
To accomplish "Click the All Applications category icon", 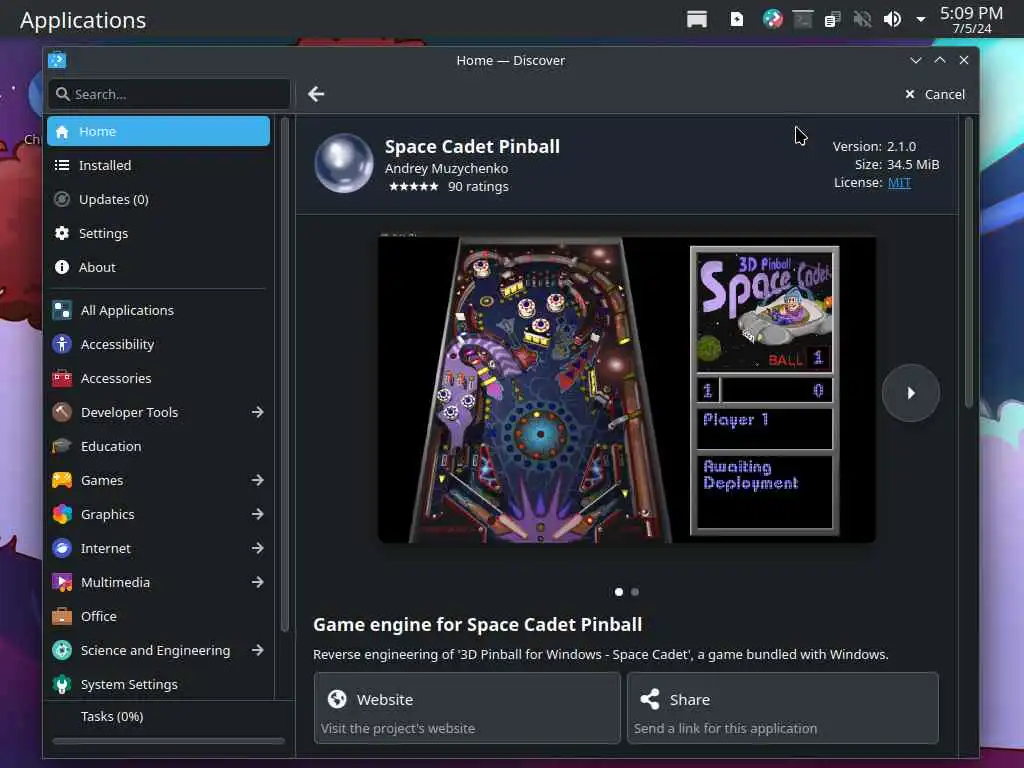I will 62,310.
